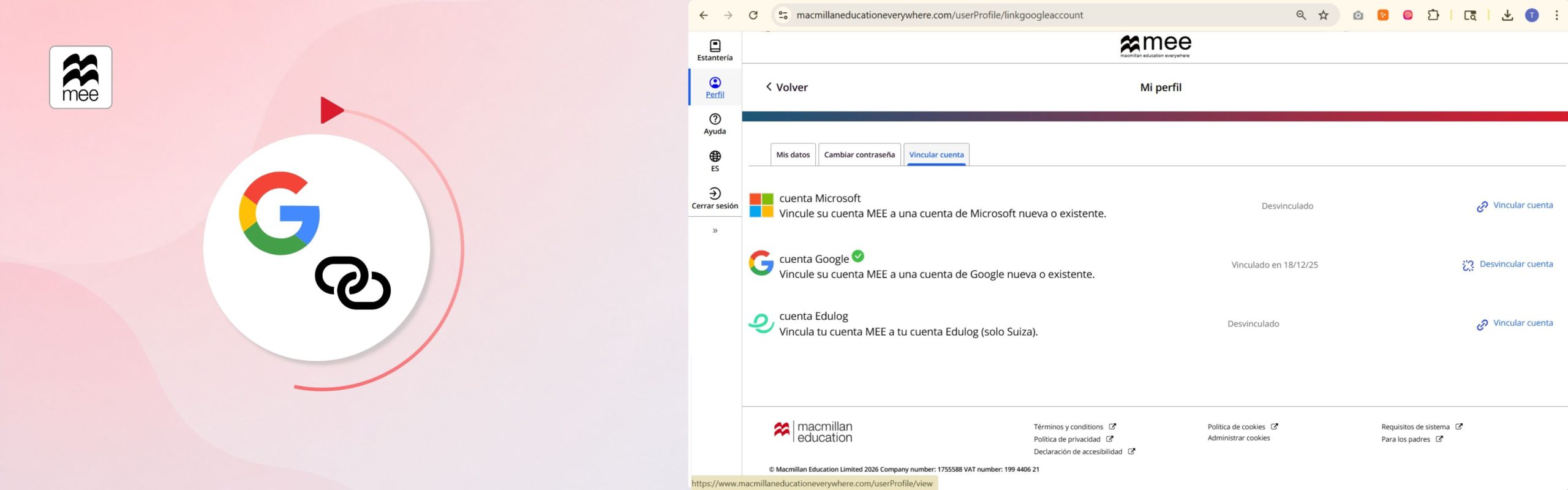The image size is (1568, 490).
Task: Open Declaración de accesibilidad link
Action: point(1085,452)
